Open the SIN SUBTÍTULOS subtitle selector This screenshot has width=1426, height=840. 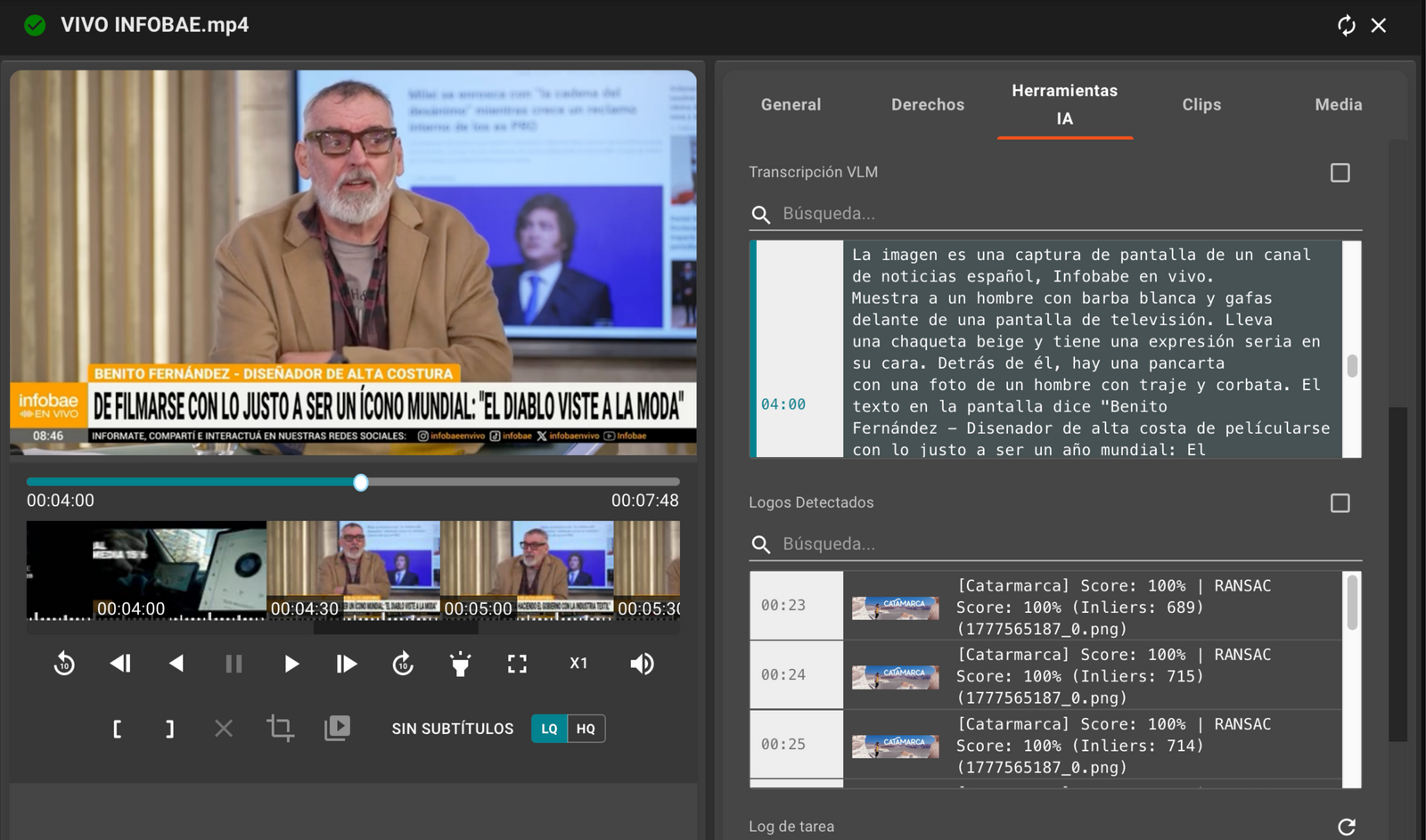pos(453,729)
